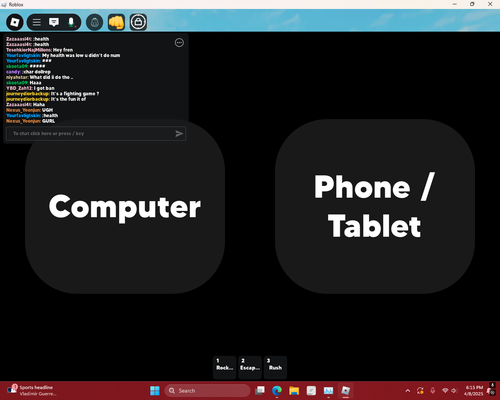This screenshot has height=400, width=500.
Task: Click the yellow fist icon
Action: 116,22
